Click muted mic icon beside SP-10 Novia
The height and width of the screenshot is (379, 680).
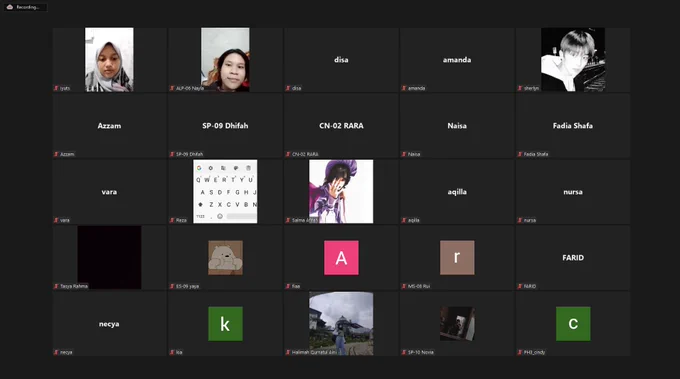(404, 352)
